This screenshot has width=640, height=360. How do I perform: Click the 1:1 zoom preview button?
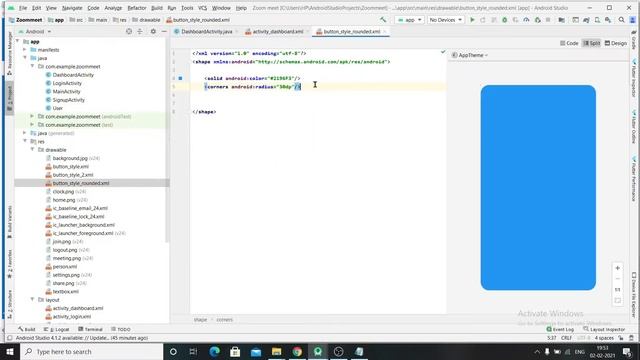click(618, 289)
